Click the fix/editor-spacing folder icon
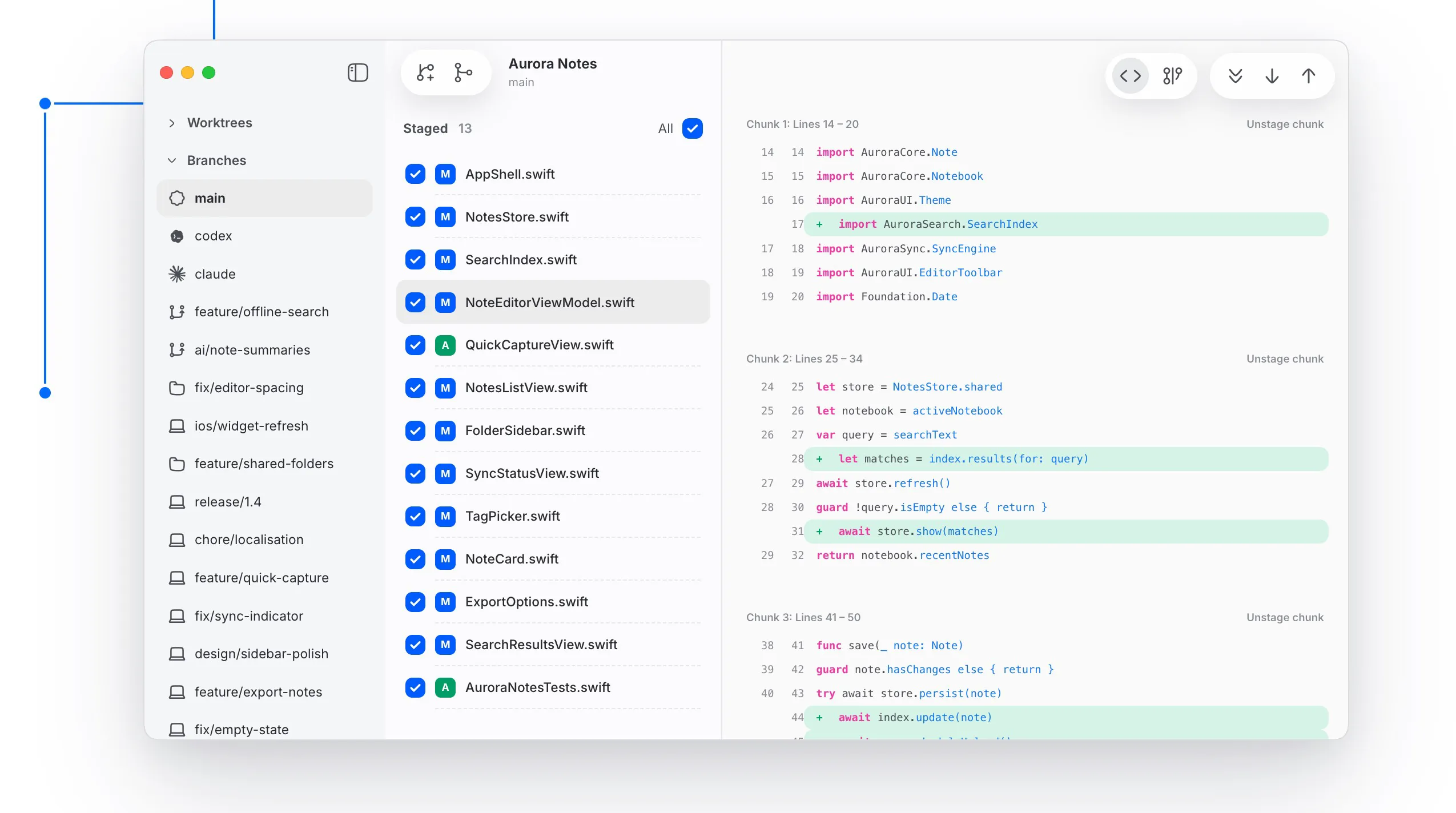1456x813 pixels. (177, 388)
